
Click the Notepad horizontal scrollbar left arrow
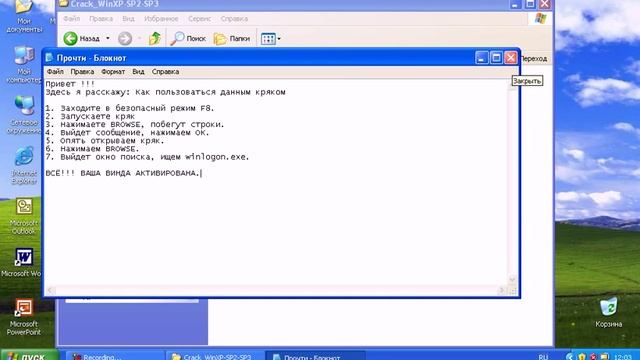(x=50, y=290)
